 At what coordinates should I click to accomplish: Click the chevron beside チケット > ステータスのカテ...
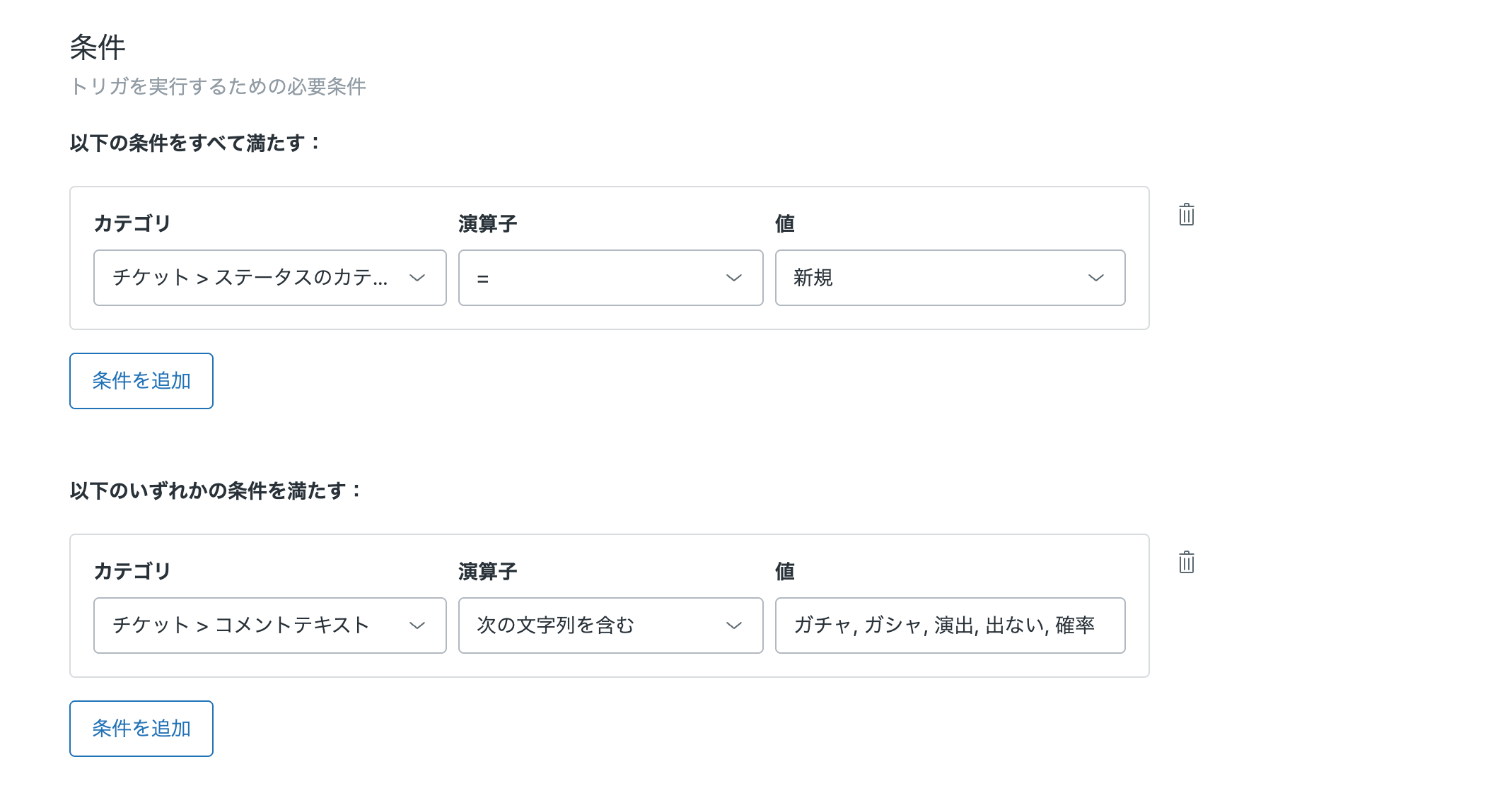coord(417,278)
